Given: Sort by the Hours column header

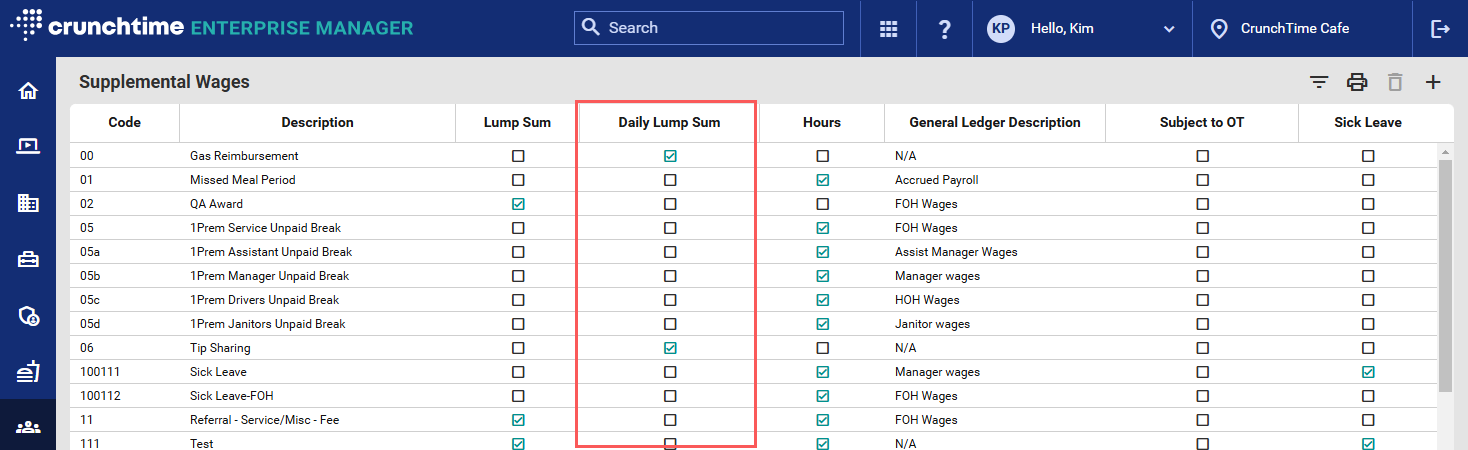Looking at the screenshot, I should (x=822, y=123).
